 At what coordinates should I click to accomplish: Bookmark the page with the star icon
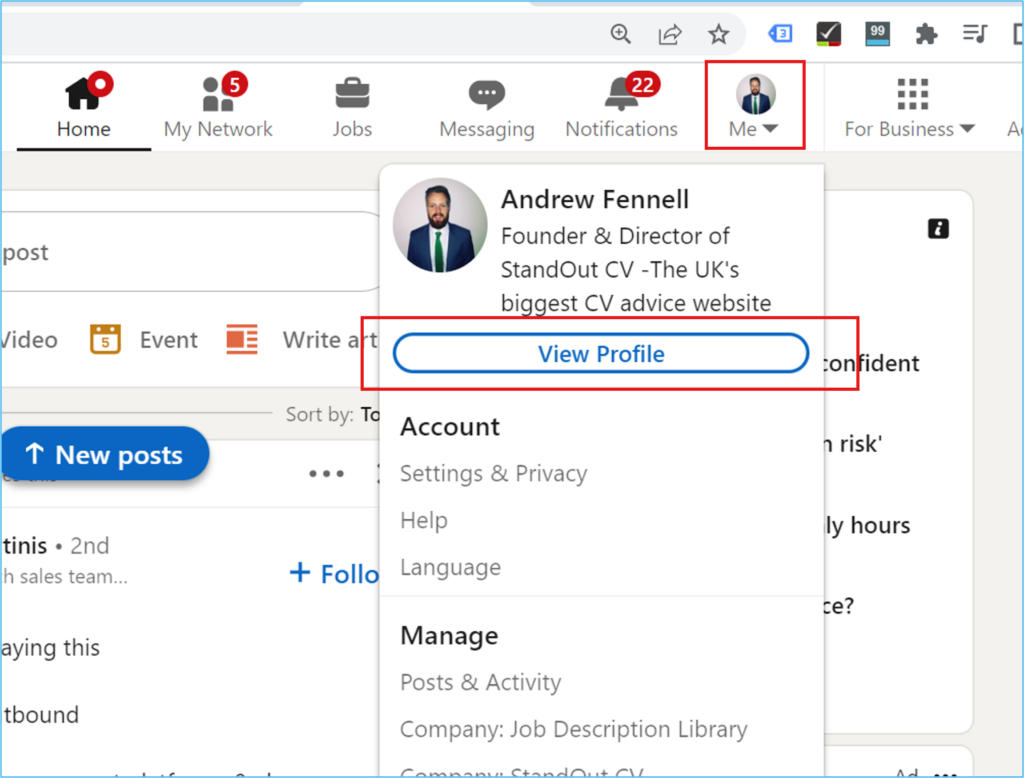(x=719, y=33)
